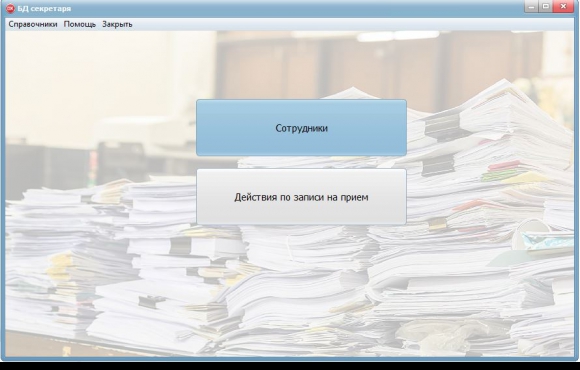Select the blue highlighted employees button
The image size is (580, 370).
(x=301, y=128)
